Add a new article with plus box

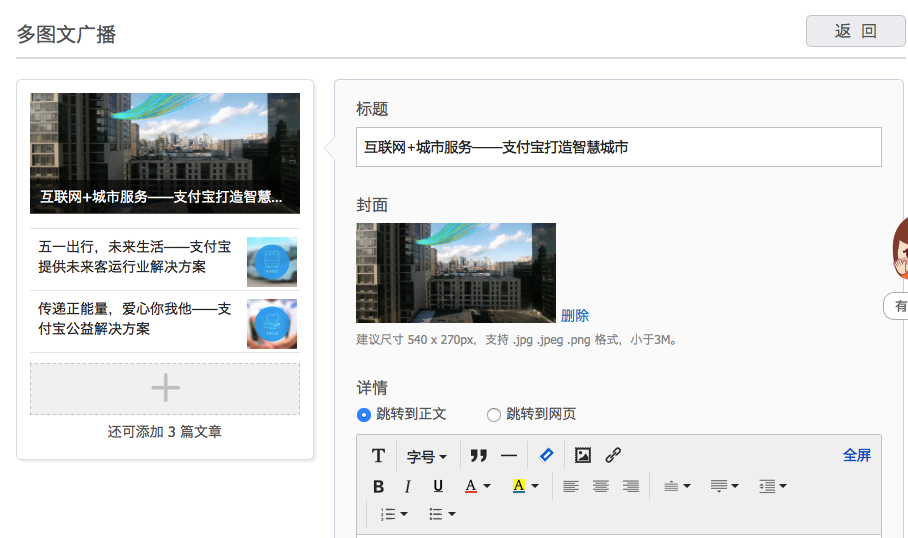coord(165,389)
